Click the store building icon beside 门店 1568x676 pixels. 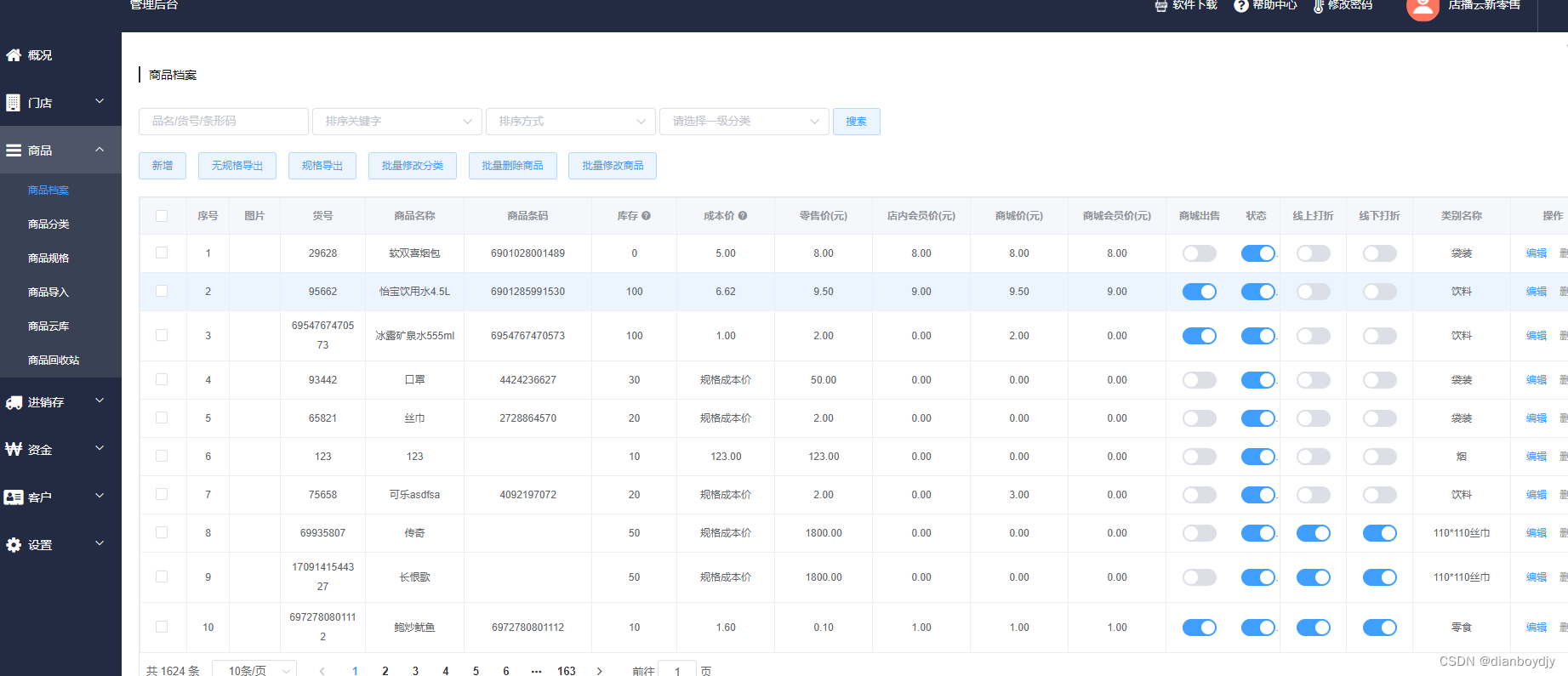[x=13, y=103]
